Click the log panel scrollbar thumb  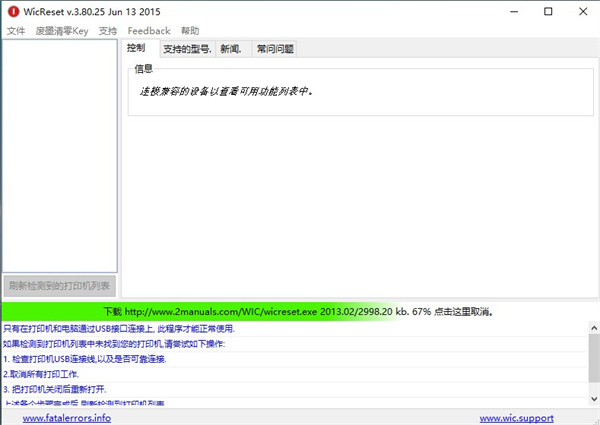(x=594, y=358)
